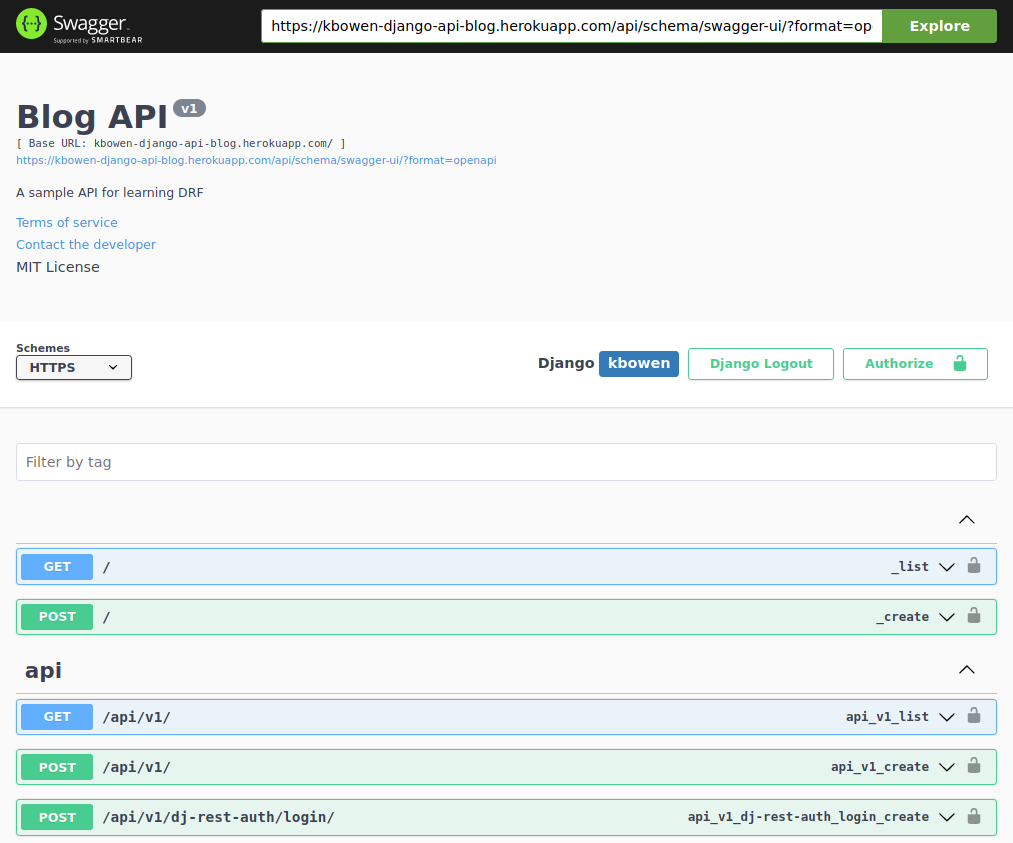Click the POST badge on / row
Screen dimensions: 1013x843
pyautogui.click(x=57, y=617)
